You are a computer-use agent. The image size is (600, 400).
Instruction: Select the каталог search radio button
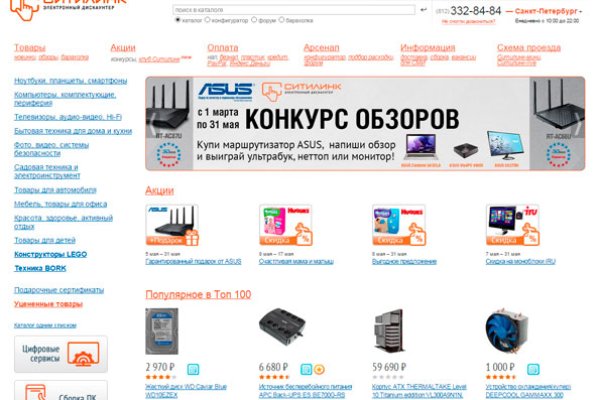tap(178, 20)
